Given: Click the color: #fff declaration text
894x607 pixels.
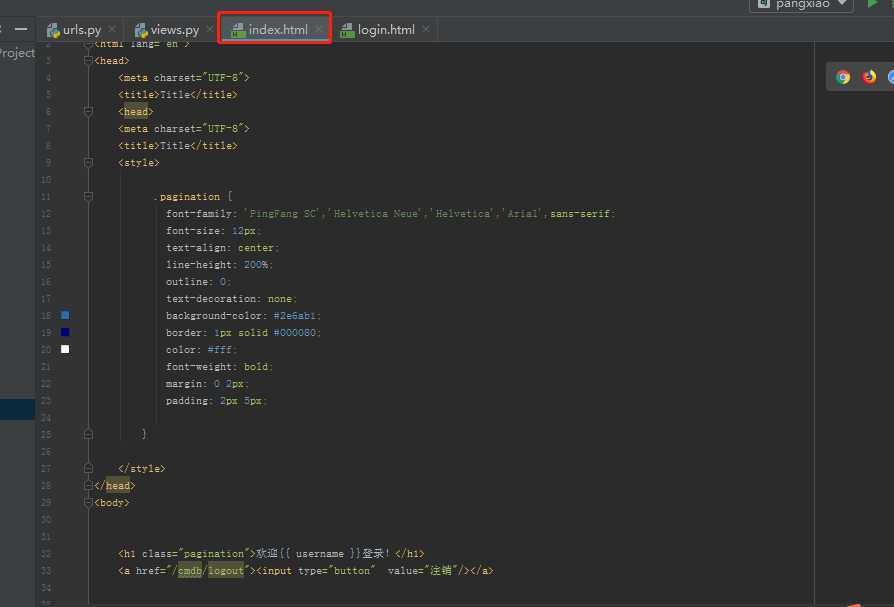Looking at the screenshot, I should (x=201, y=349).
